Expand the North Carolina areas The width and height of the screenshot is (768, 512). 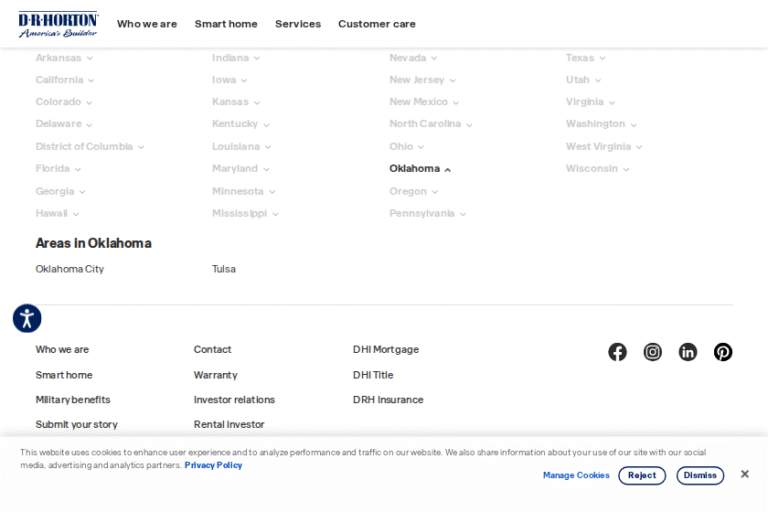[430, 124]
